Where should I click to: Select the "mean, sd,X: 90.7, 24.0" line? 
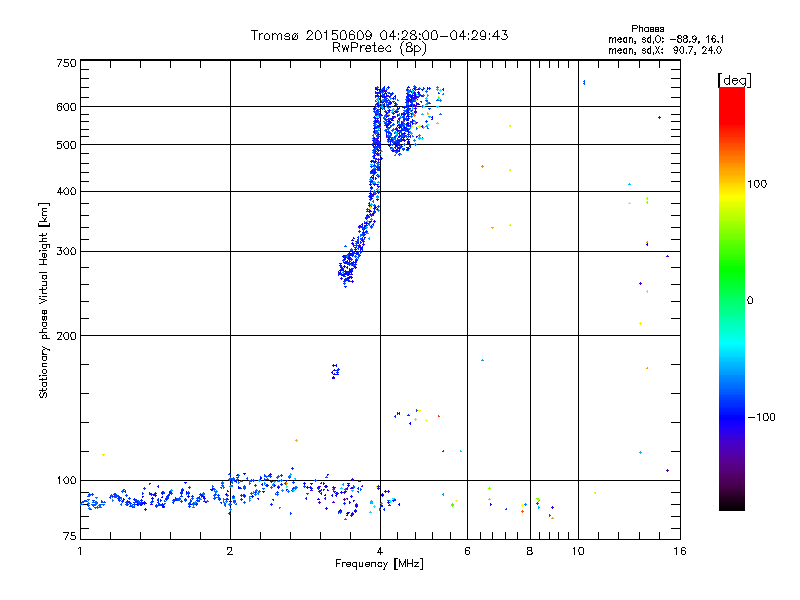point(665,50)
